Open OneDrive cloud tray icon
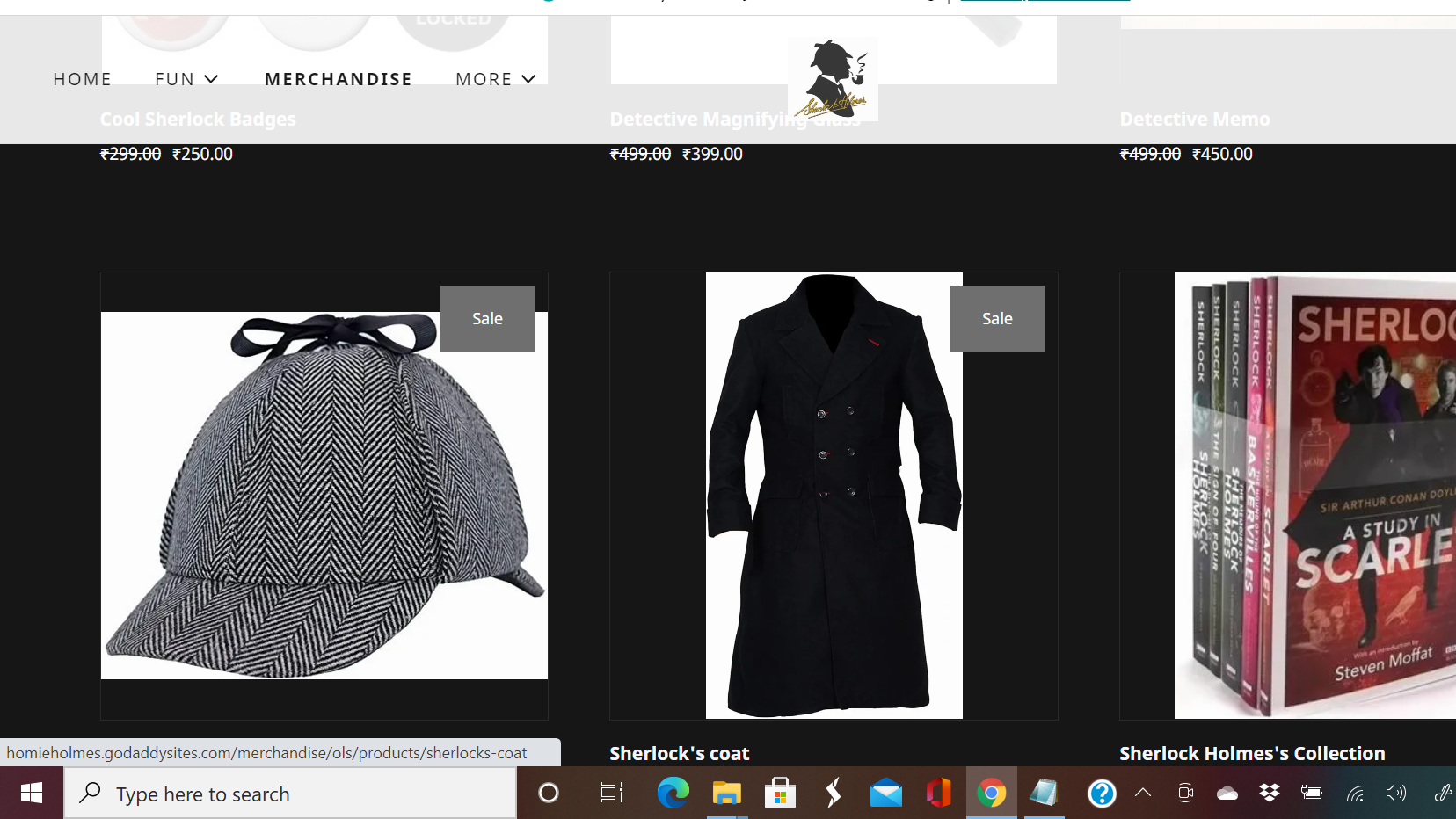Screen dimensions: 1456x819 pos(1227,794)
